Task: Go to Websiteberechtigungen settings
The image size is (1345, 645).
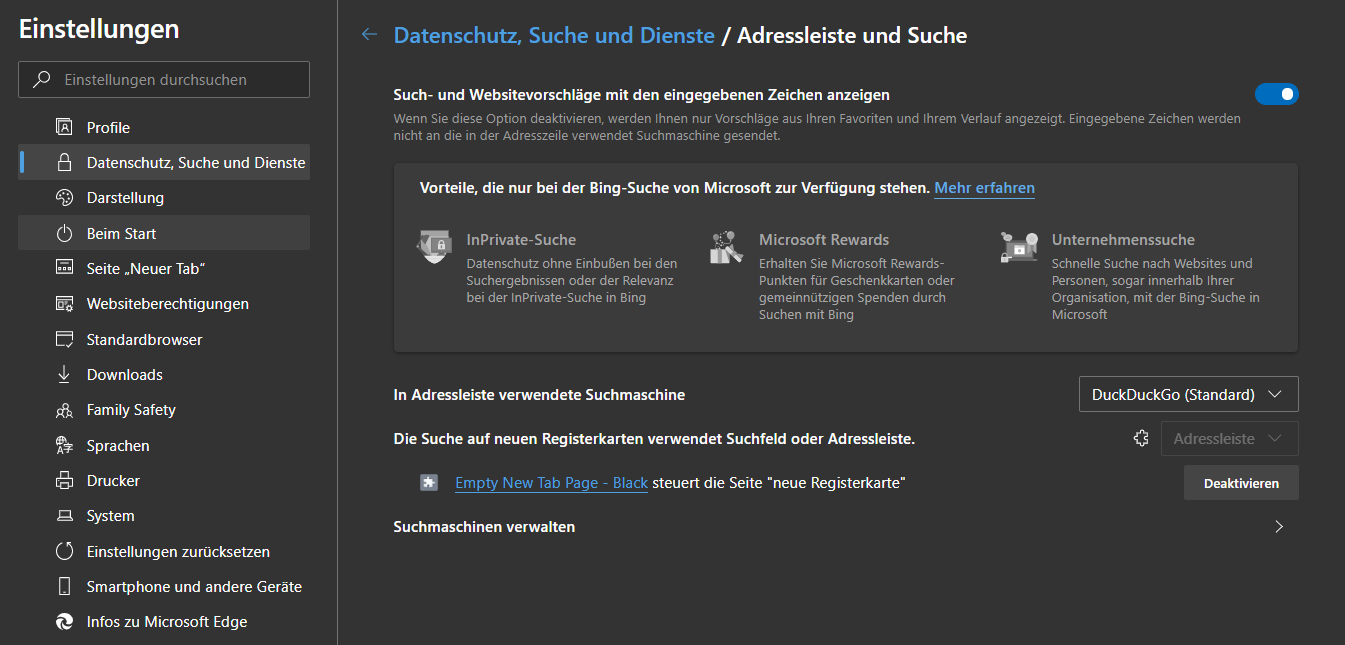Action: (164, 304)
